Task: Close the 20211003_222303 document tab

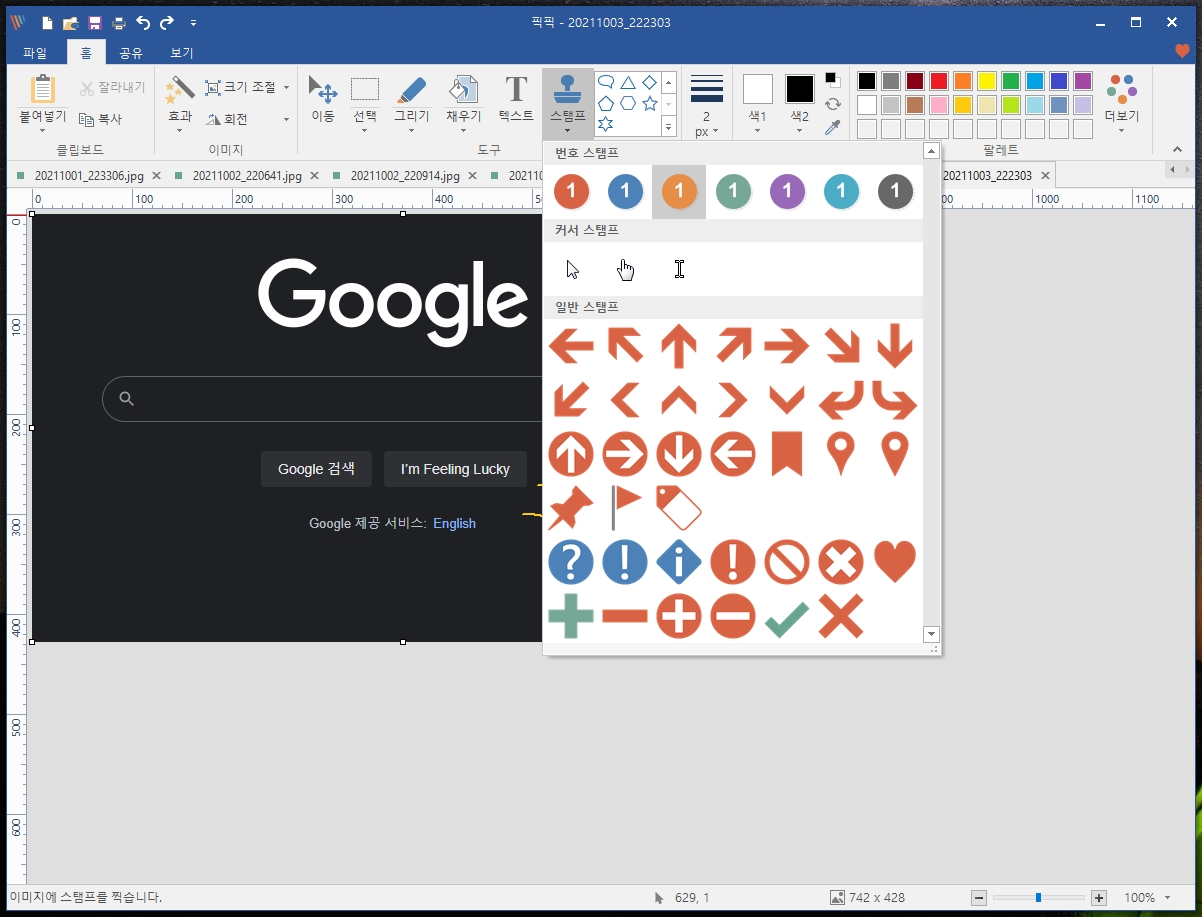Action: [1045, 175]
